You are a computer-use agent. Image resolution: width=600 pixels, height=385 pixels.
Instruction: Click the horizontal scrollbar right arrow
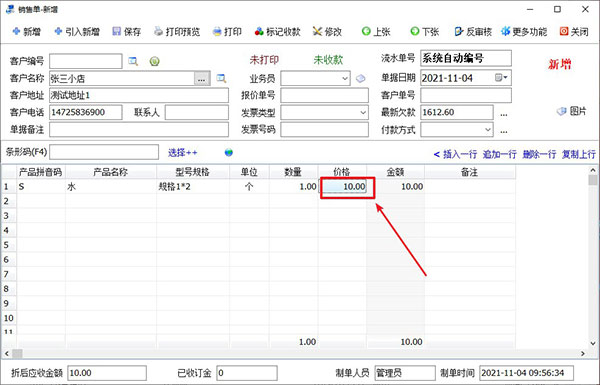pos(583,354)
